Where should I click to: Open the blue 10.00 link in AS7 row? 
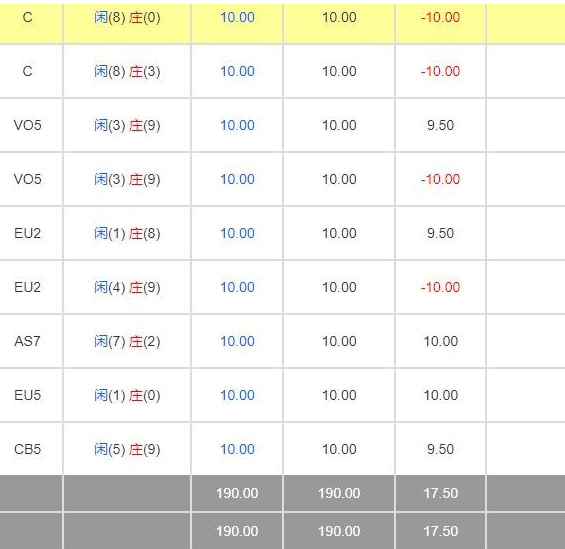click(x=237, y=341)
